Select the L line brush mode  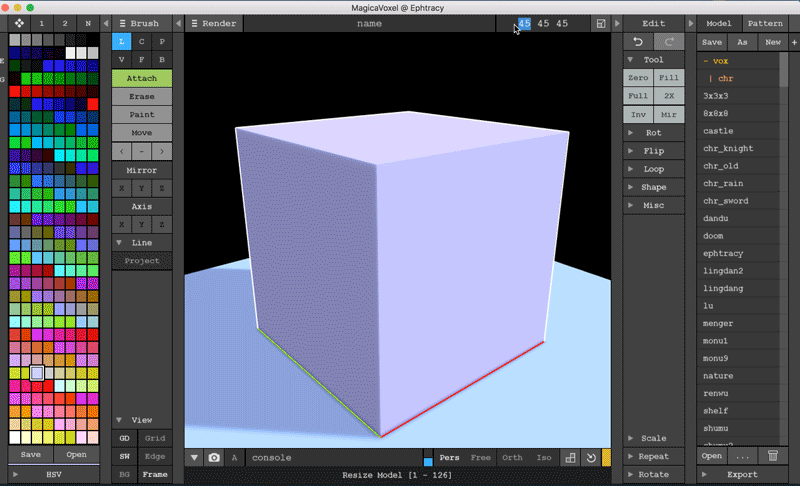[121, 42]
